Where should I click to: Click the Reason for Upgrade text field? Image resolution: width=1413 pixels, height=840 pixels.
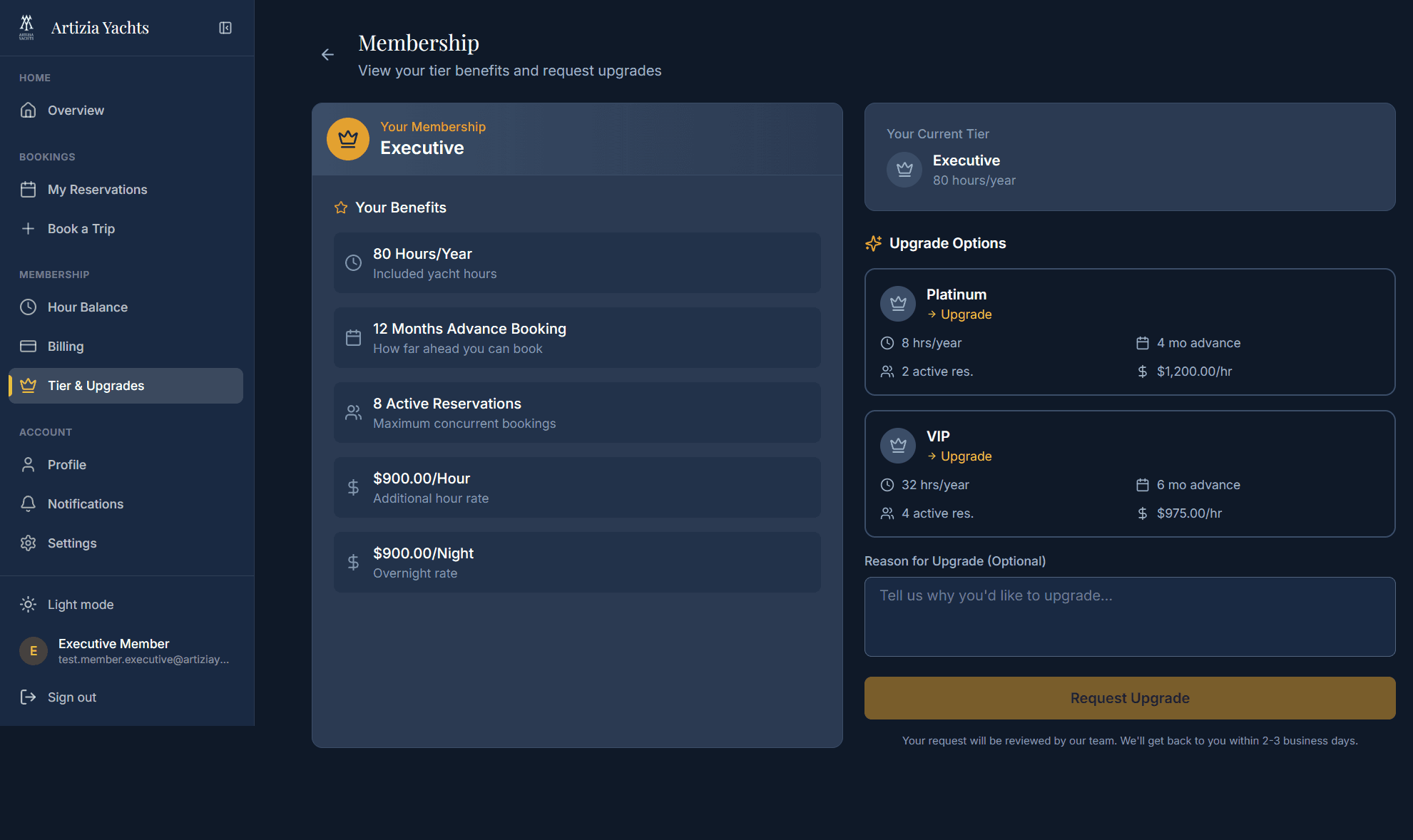click(x=1129, y=617)
